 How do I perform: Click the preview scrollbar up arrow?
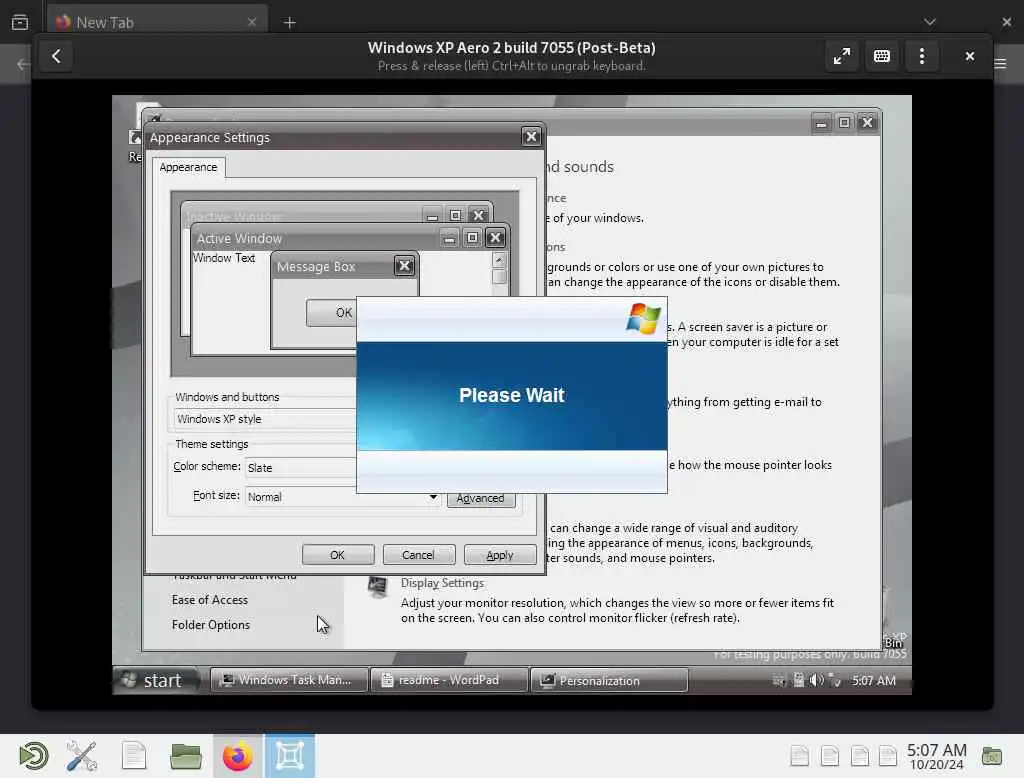point(499,260)
